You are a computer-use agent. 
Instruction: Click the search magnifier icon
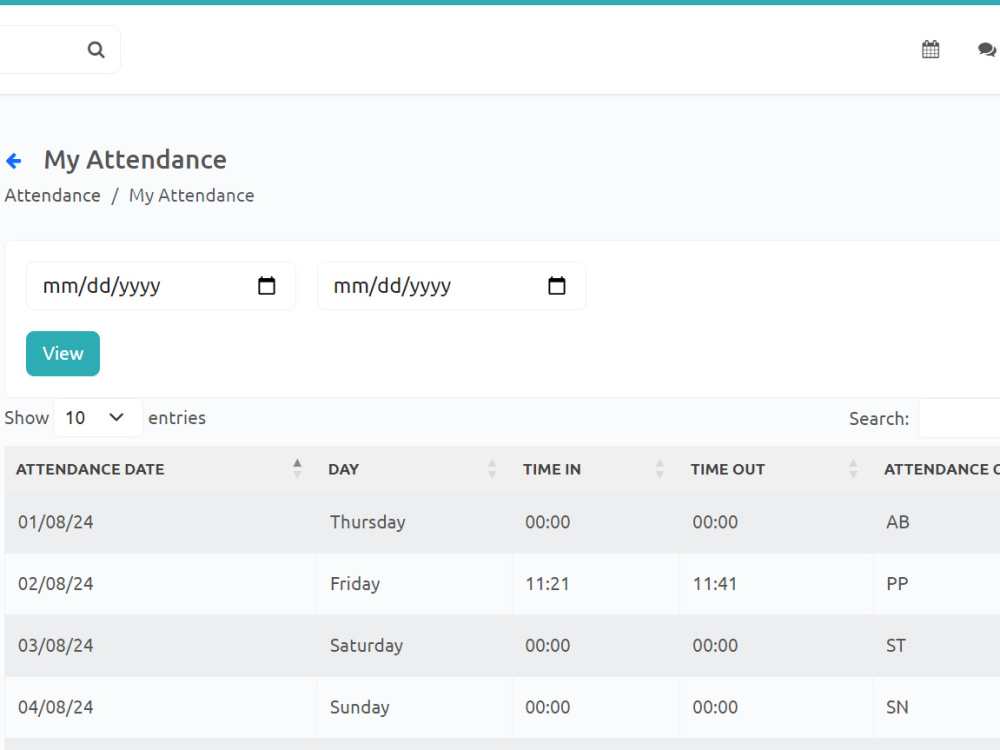tap(96, 50)
